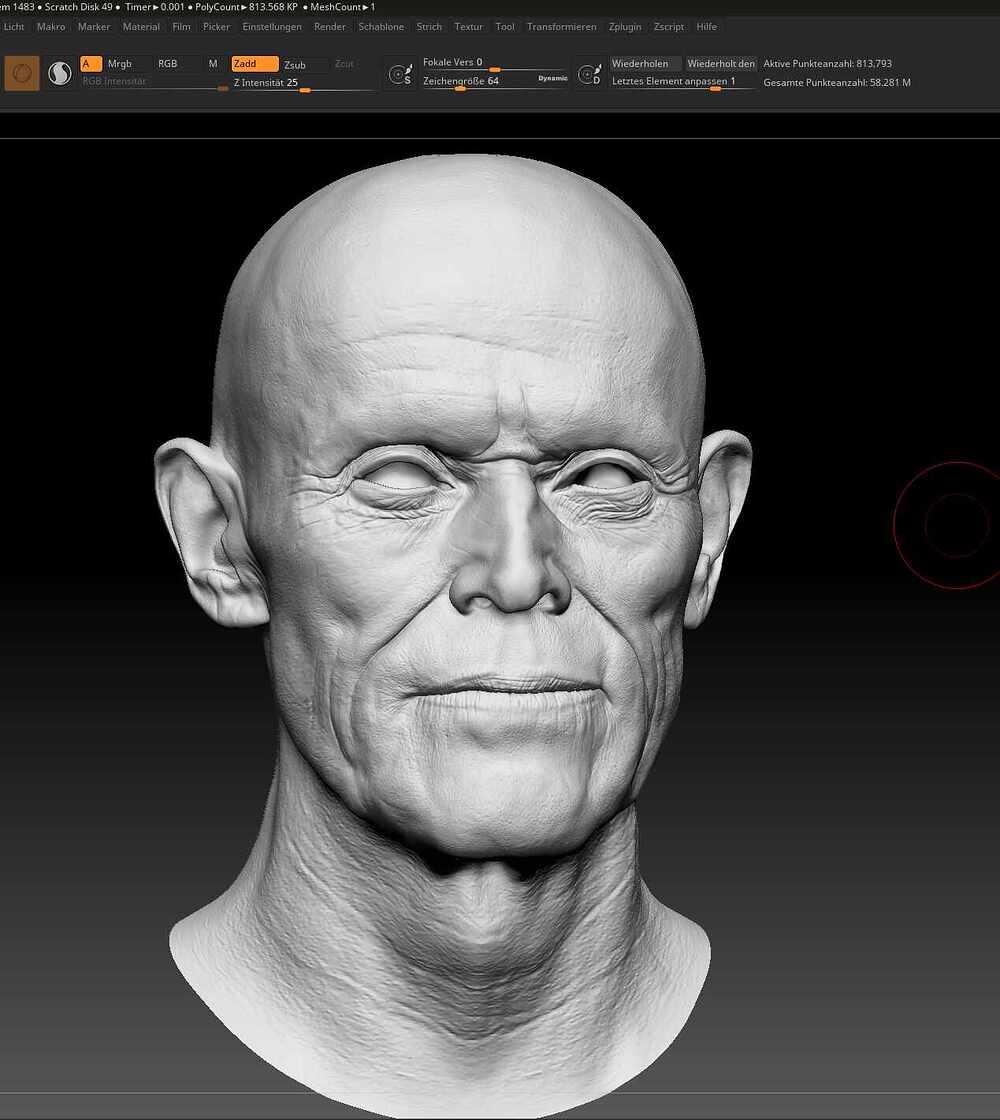The image size is (1000, 1120).
Task: Click the RGB Intensität slider
Action: coord(154,82)
